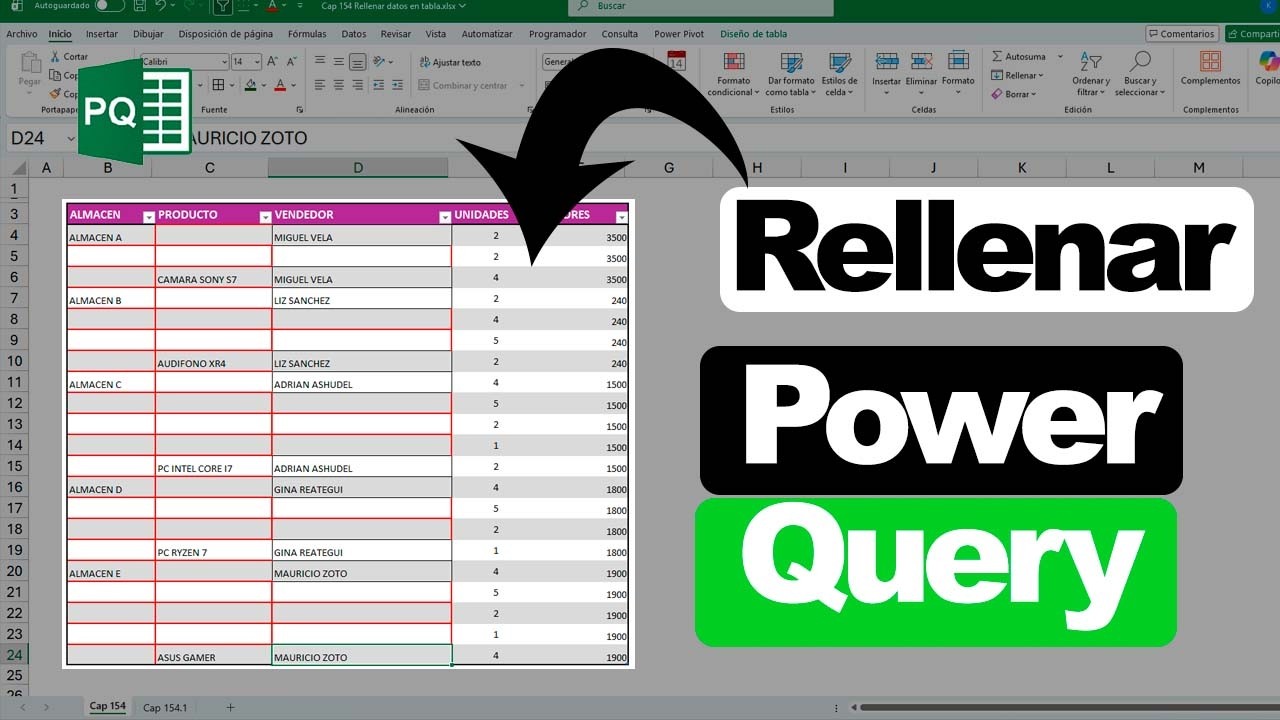Click the Save icon in the title bar
The height and width of the screenshot is (720, 1280).
click(140, 6)
